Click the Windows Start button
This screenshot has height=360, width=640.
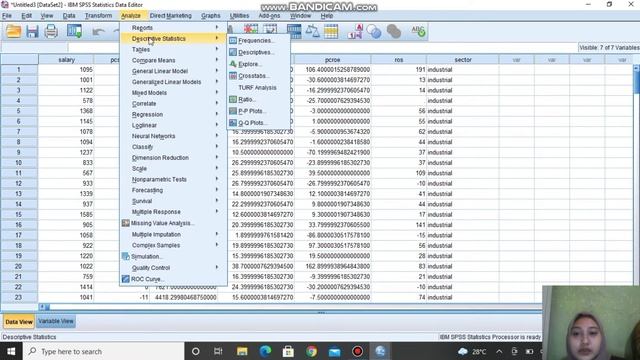click(x=11, y=351)
